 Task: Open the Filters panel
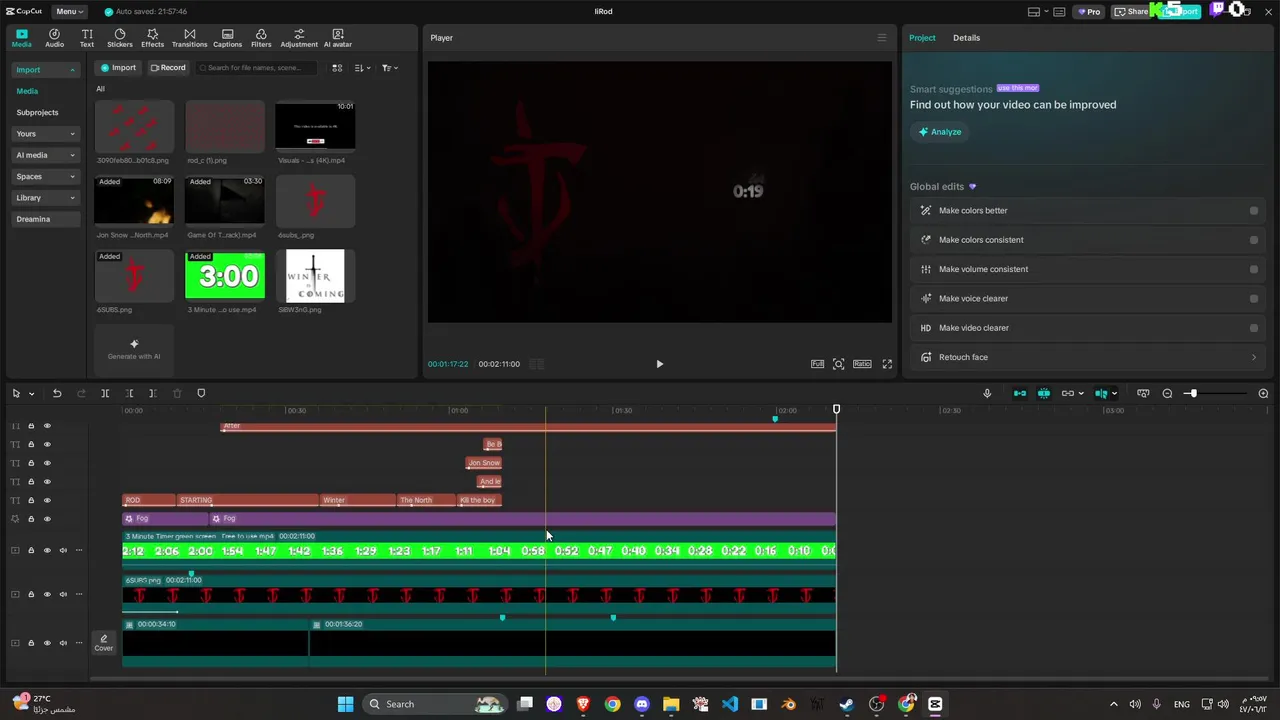pyautogui.click(x=261, y=38)
